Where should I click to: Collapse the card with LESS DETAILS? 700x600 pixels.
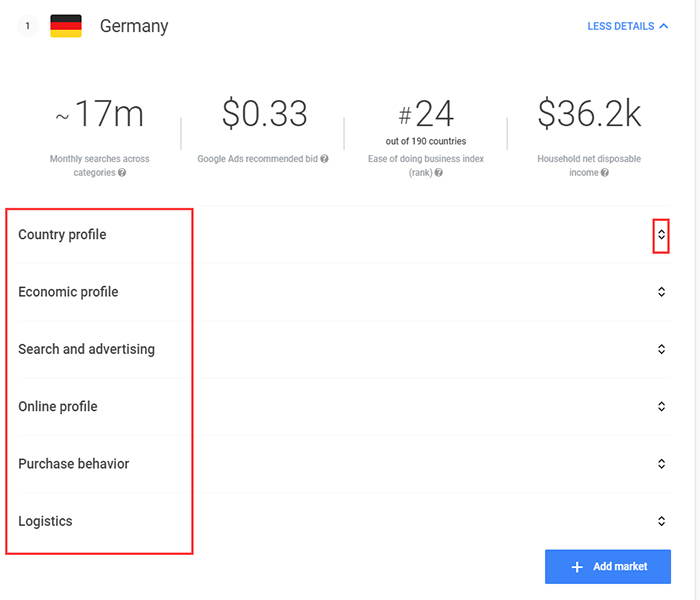click(627, 26)
